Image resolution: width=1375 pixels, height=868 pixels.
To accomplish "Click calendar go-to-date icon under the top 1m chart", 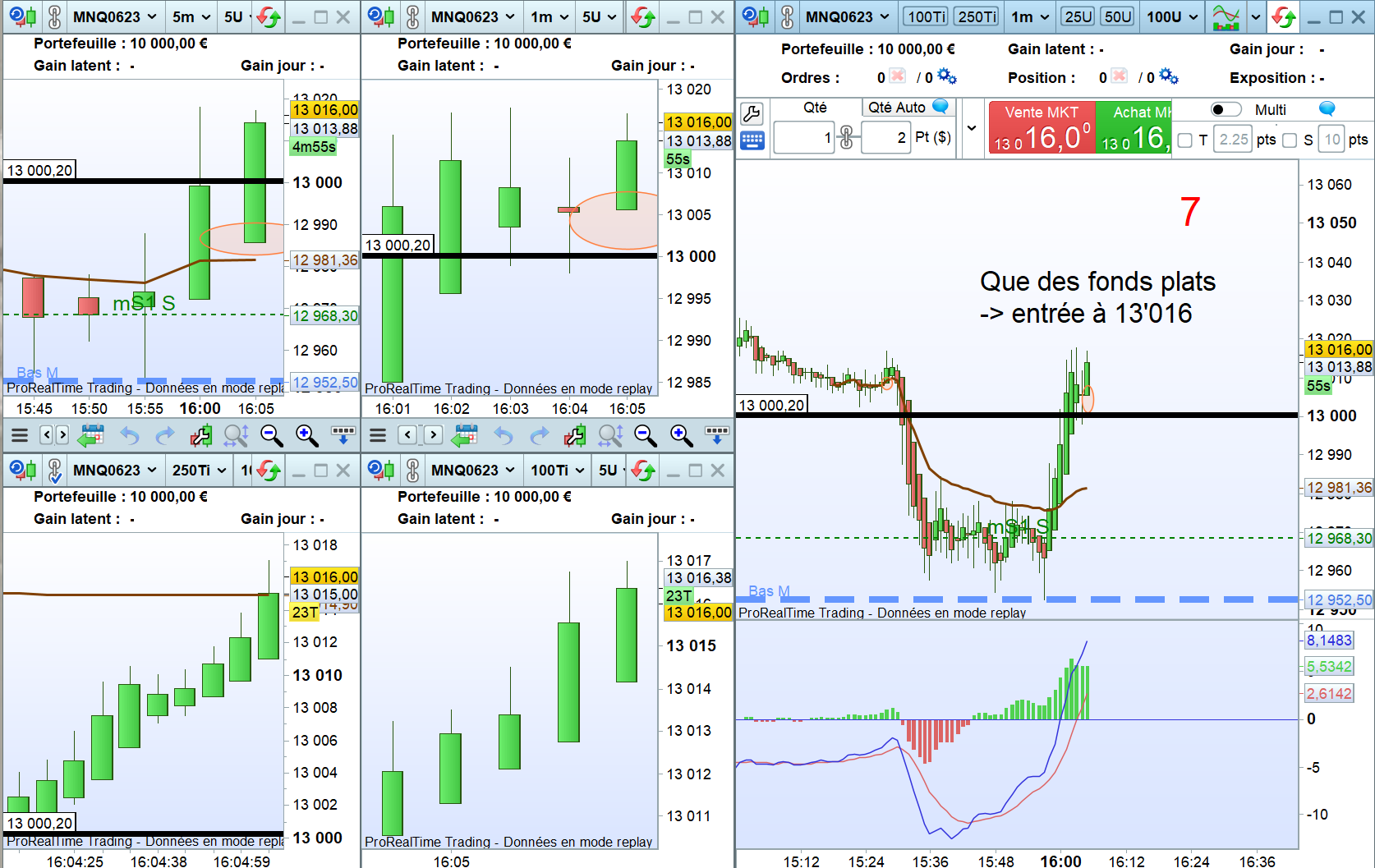I will pos(465,435).
